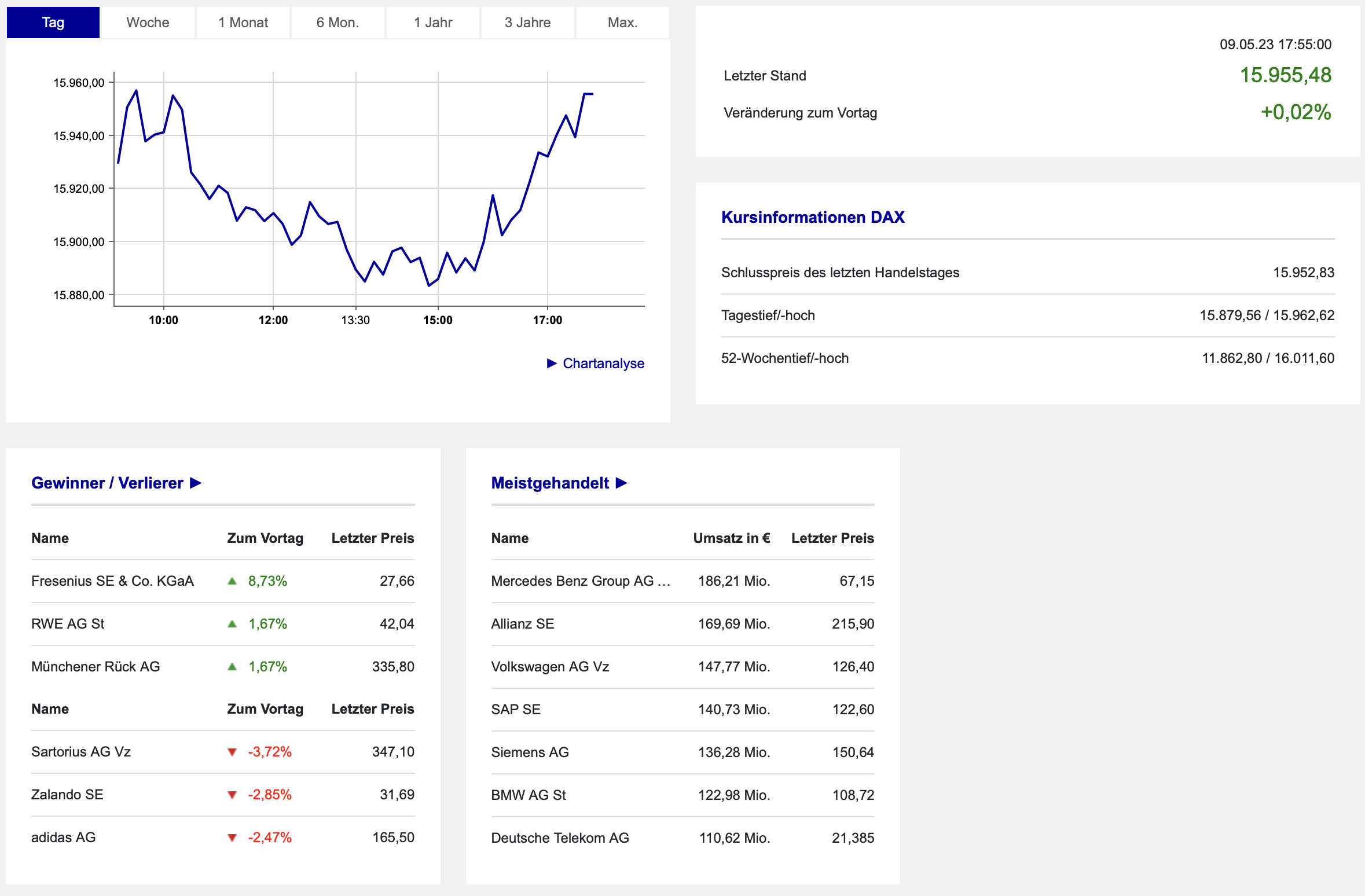Select the 1 Monat chart range

(243, 23)
